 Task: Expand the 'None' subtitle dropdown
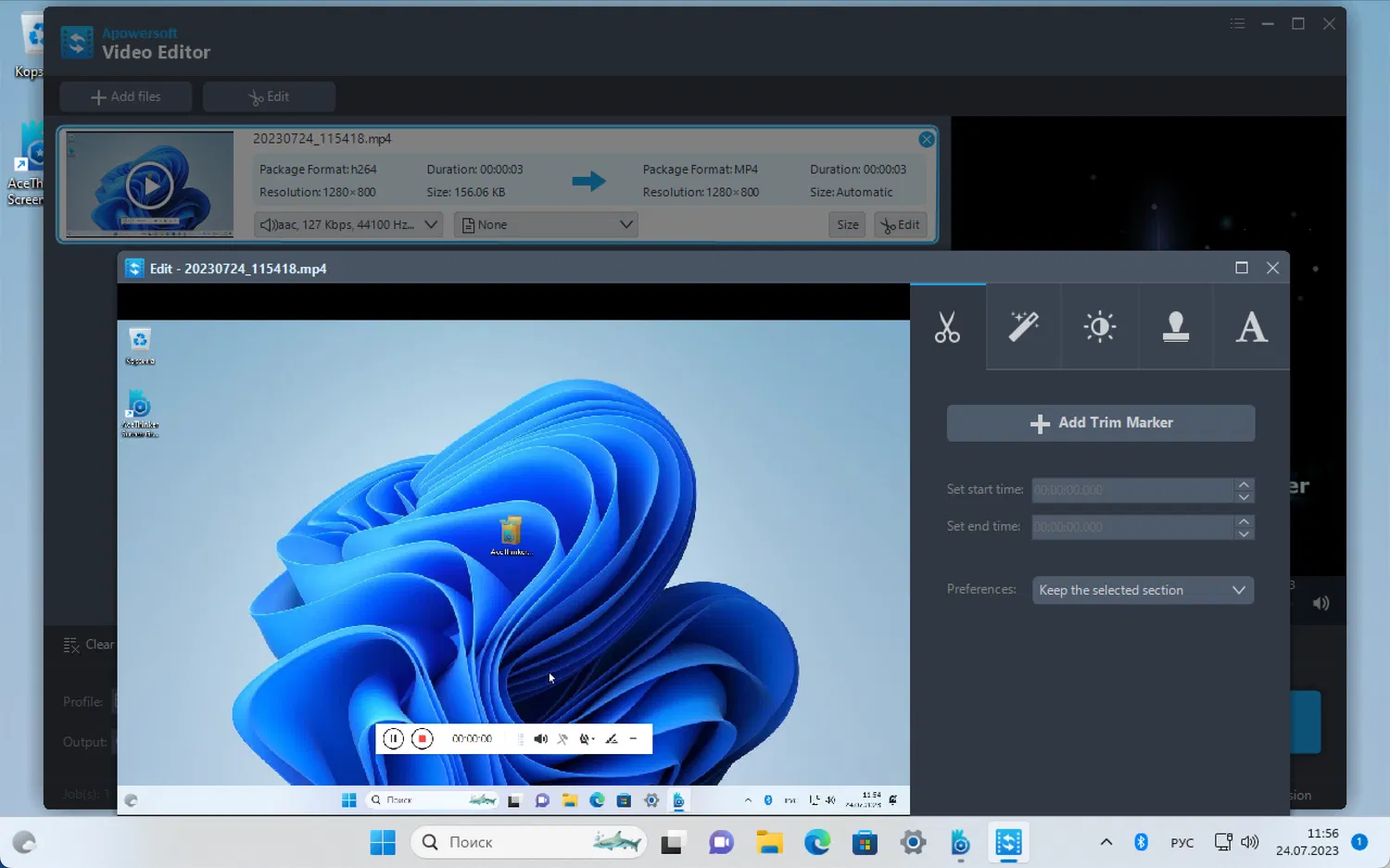(x=547, y=225)
